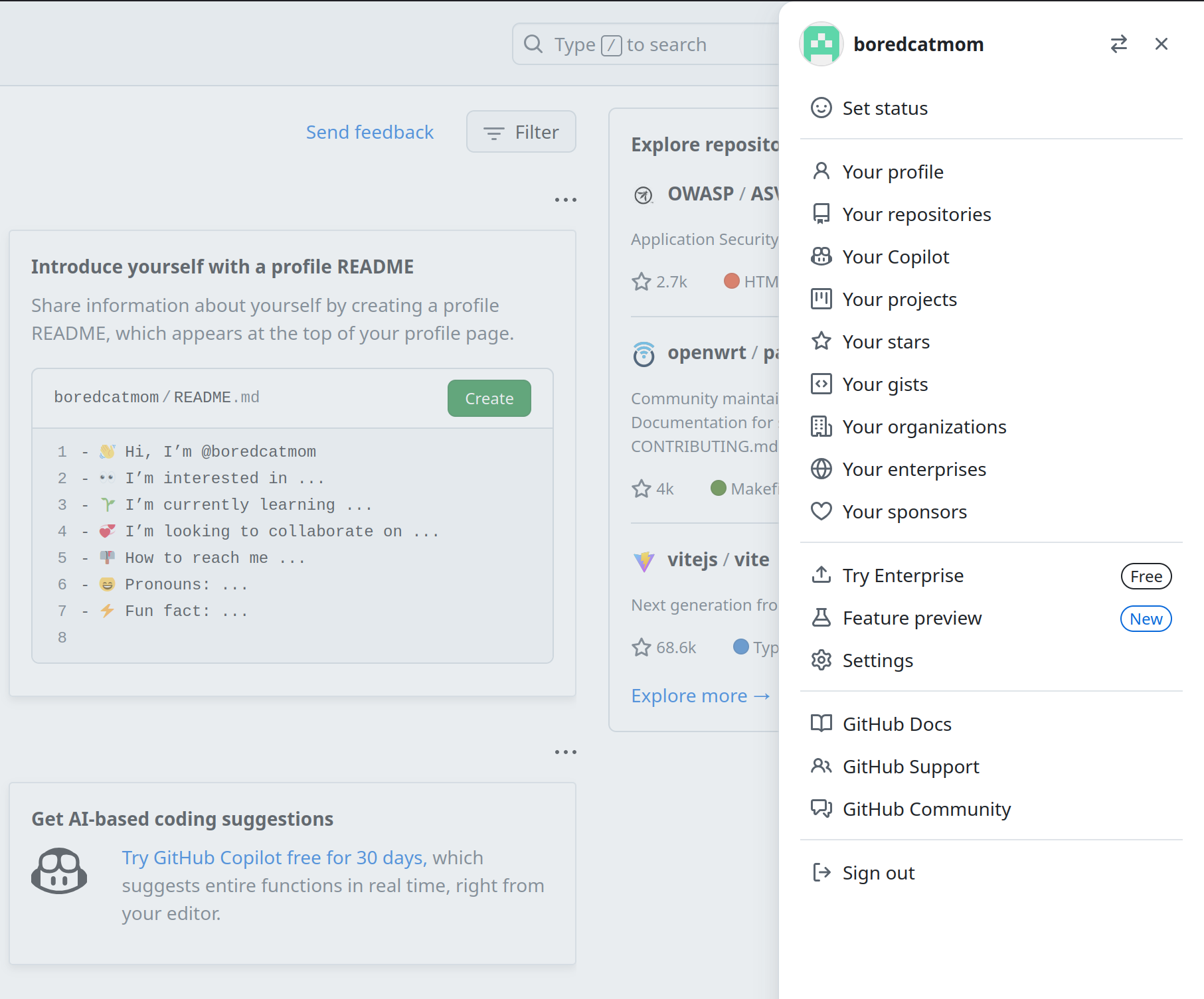This screenshot has height=999, width=1204.
Task: Click the star icon beside Your stars
Action: click(821, 341)
